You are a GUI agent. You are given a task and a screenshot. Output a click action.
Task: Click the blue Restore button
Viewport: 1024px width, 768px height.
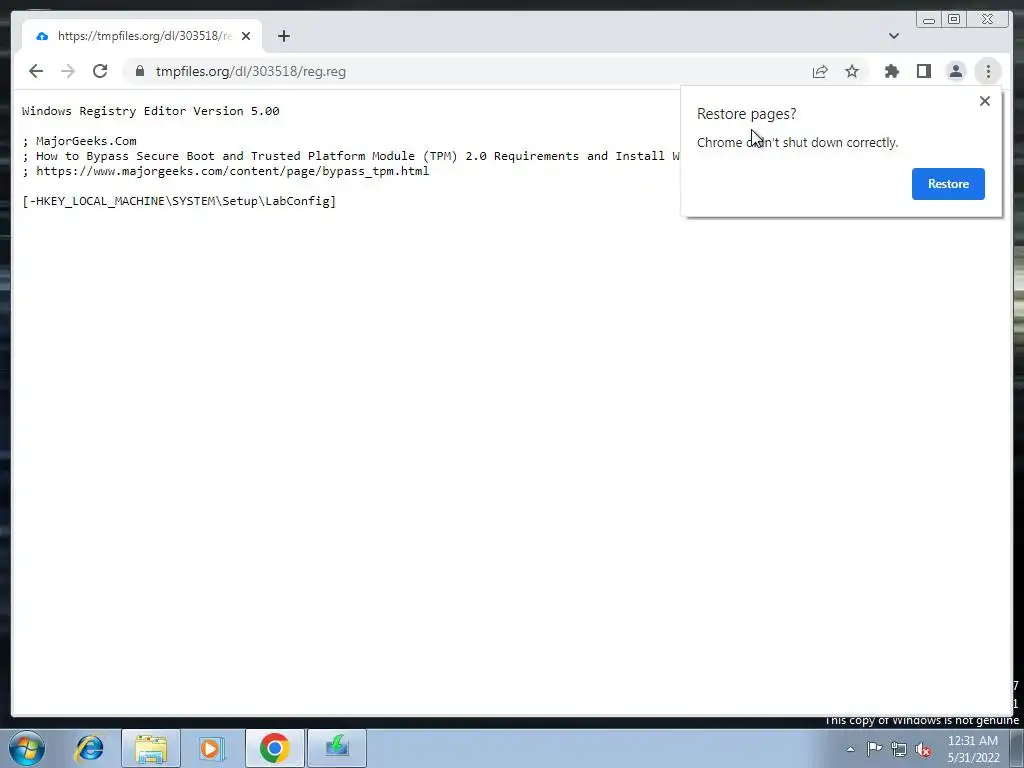948,184
